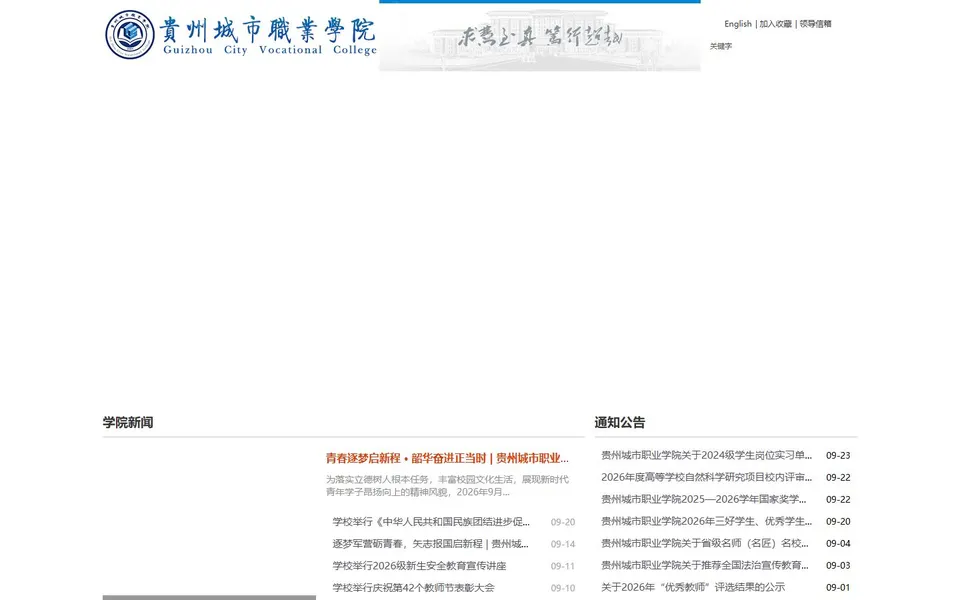Click the Guizhou City Vocational College round emblem
The image size is (960, 600).
130,35
